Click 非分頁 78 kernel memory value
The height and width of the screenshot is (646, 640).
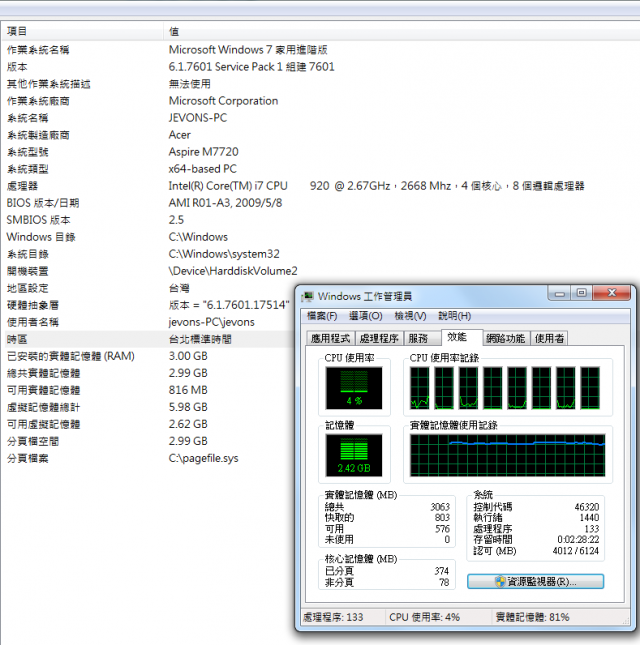tap(444, 582)
